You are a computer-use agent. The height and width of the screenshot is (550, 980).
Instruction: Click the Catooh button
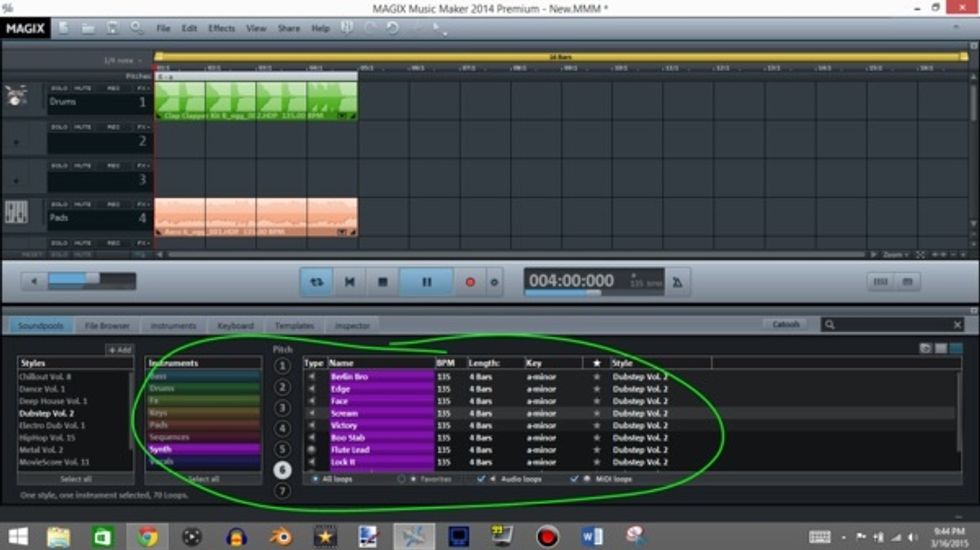pyautogui.click(x=786, y=324)
